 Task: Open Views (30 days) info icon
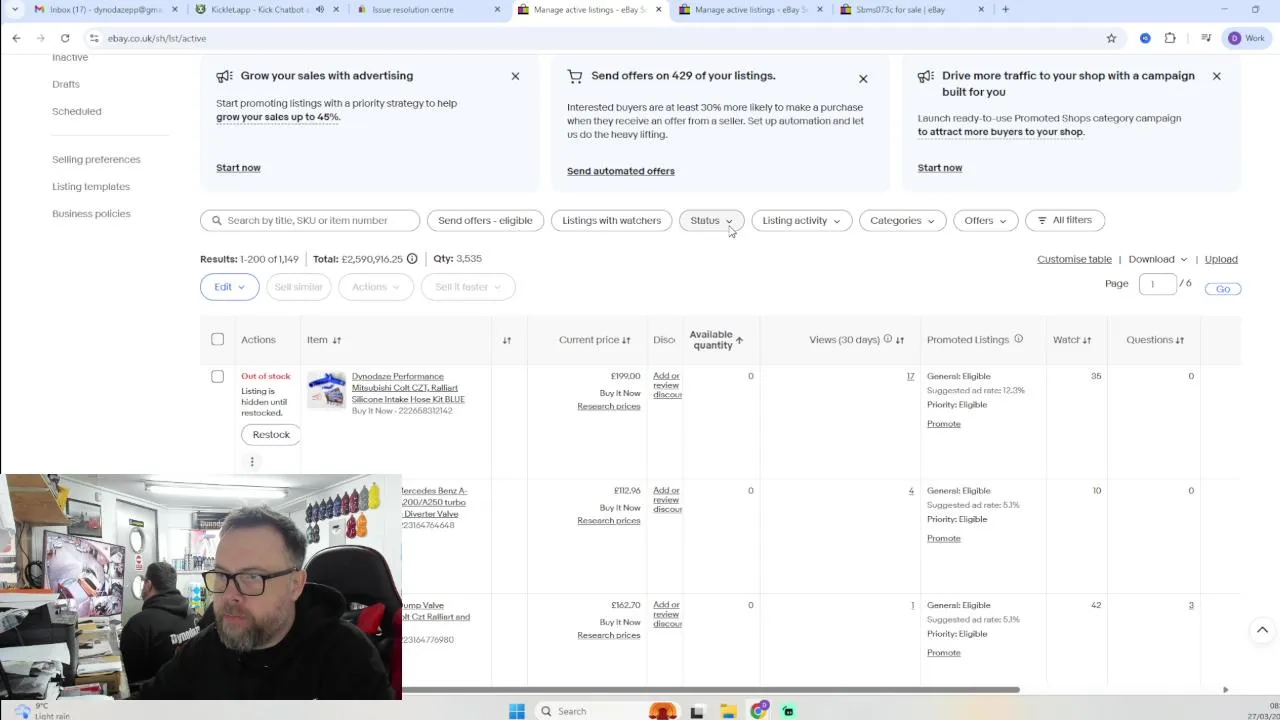[x=887, y=339]
